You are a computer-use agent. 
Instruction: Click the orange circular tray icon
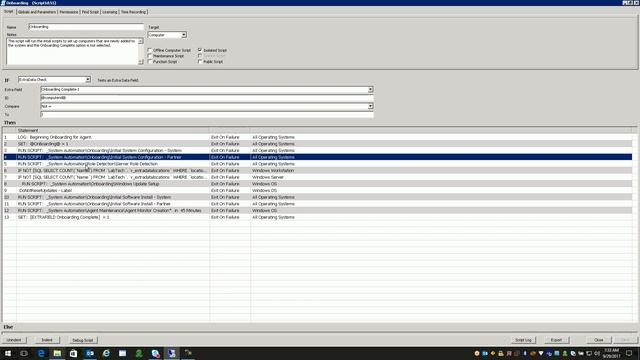(477, 353)
